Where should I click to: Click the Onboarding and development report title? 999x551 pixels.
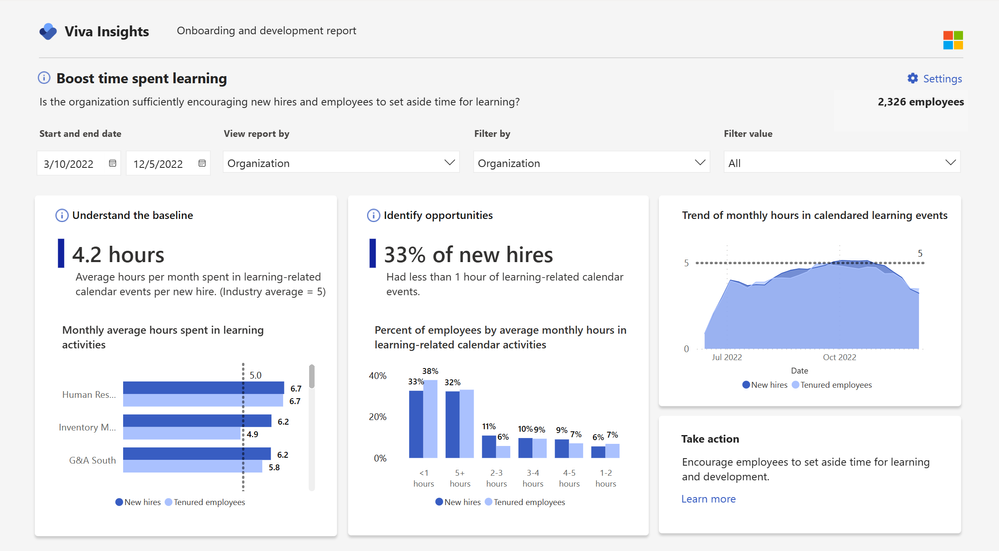pyautogui.click(x=266, y=31)
